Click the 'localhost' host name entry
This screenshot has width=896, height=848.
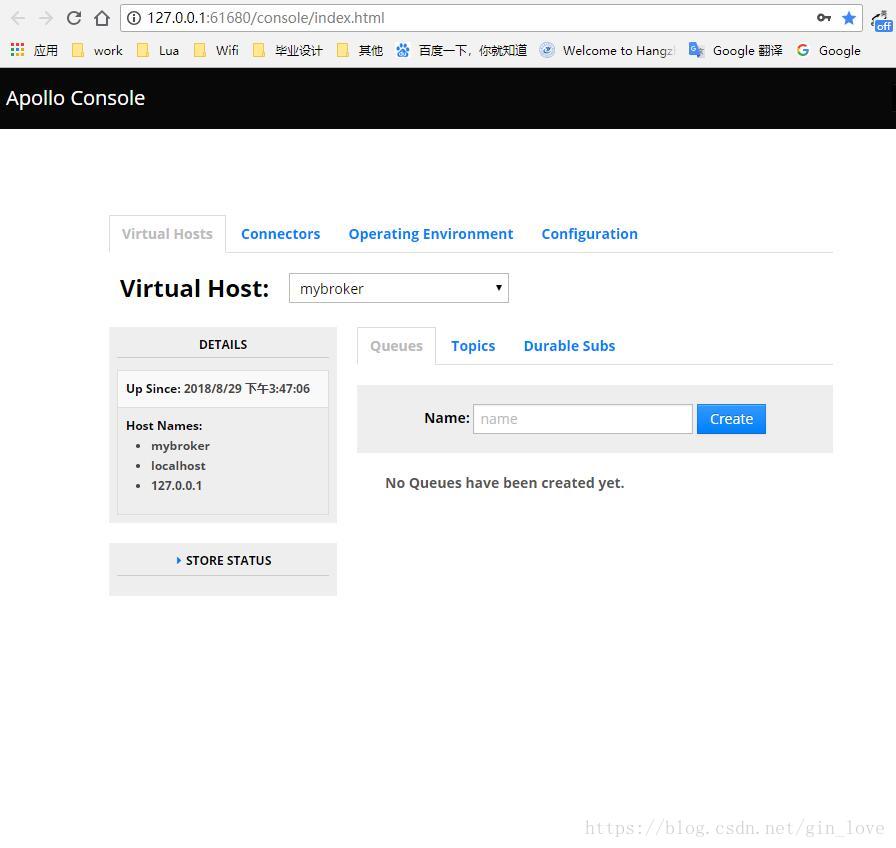point(178,466)
